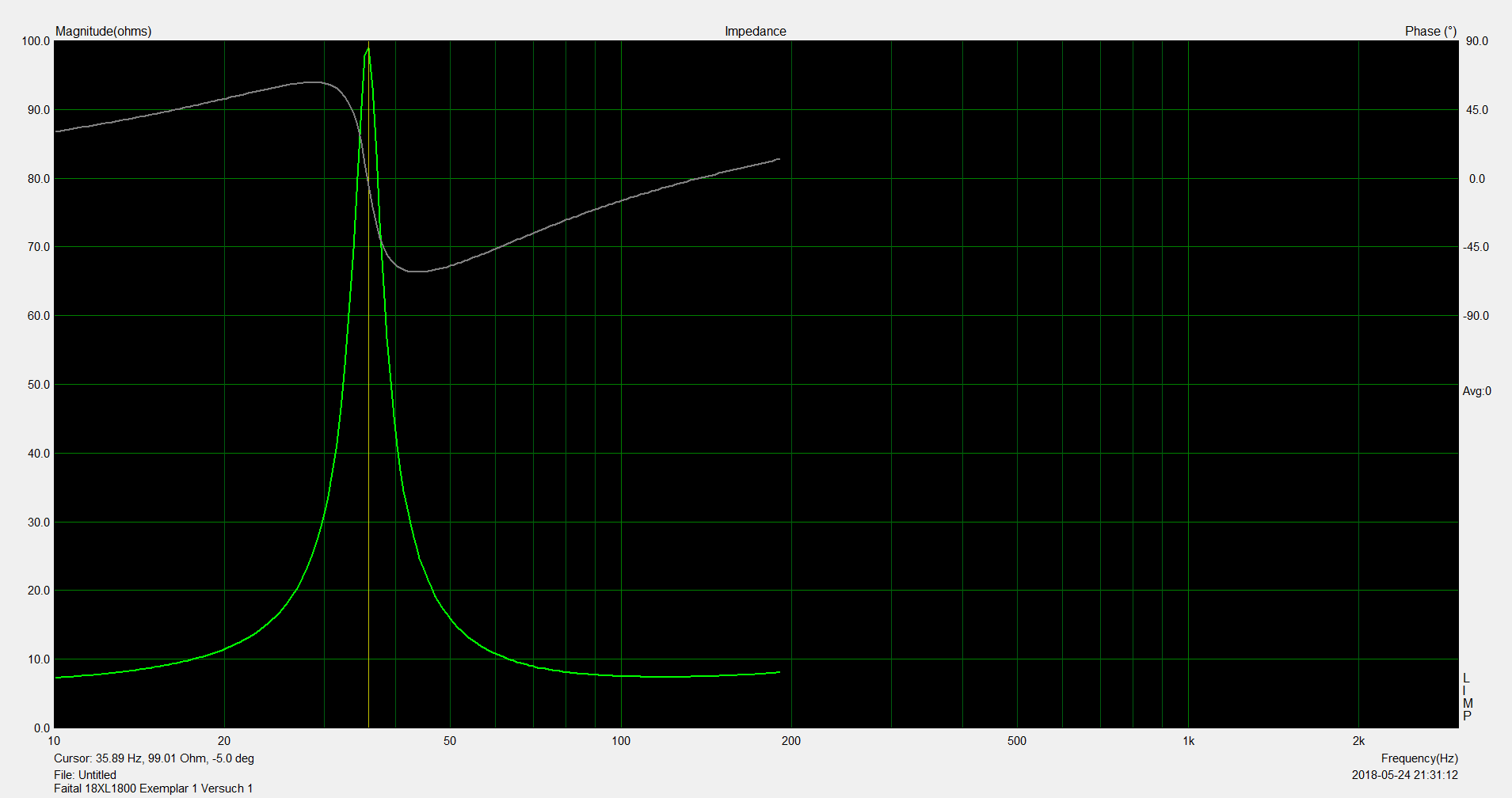
Task: Click the gray phase curve's minimum dip
Action: tap(416, 271)
